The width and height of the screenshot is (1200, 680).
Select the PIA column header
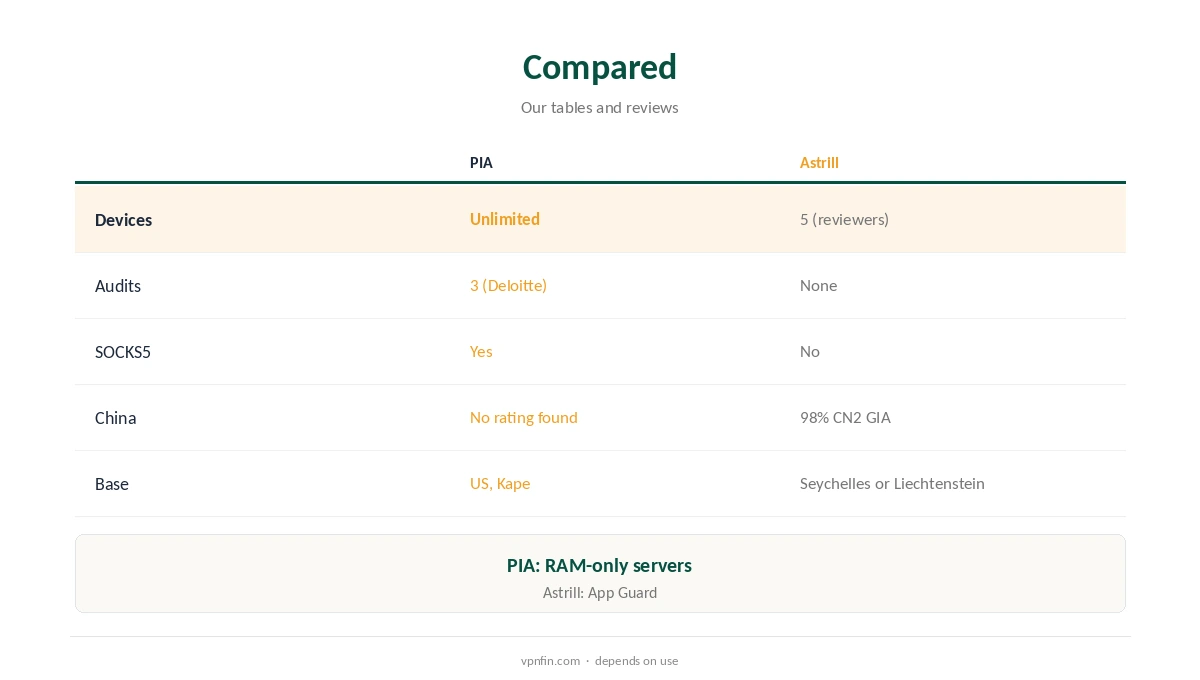481,163
